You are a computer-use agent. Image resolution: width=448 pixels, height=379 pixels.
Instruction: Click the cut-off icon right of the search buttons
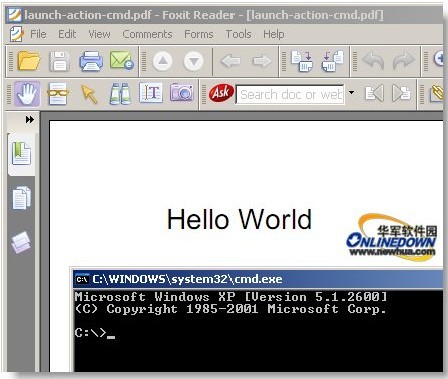(x=437, y=94)
